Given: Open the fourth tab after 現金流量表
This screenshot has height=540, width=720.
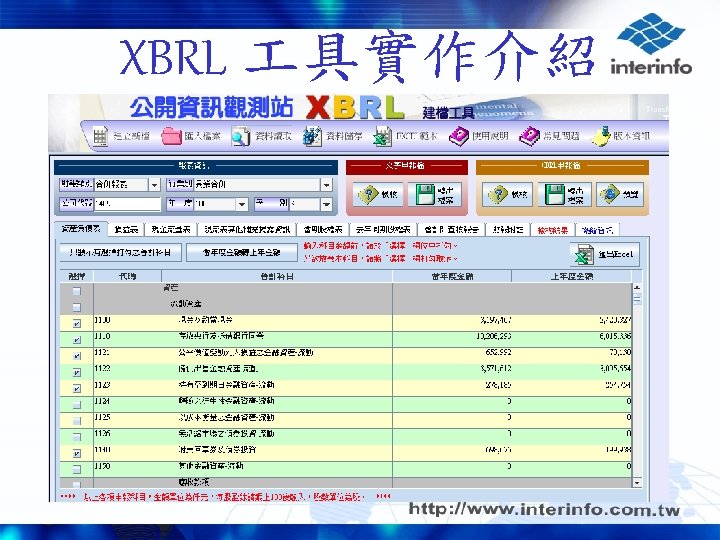Looking at the screenshot, I should [x=449, y=230].
